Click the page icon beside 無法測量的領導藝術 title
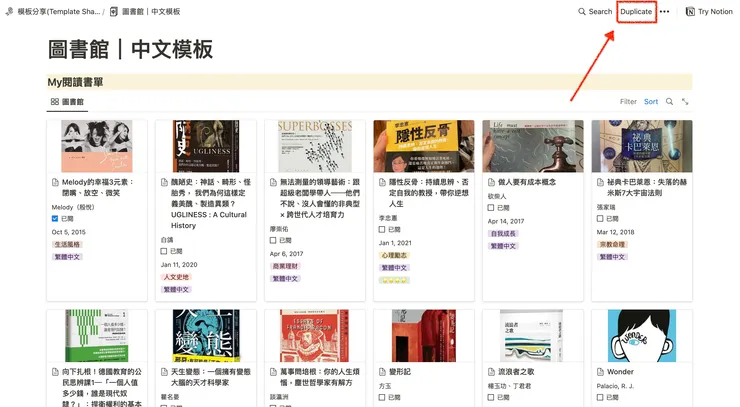 click(273, 182)
